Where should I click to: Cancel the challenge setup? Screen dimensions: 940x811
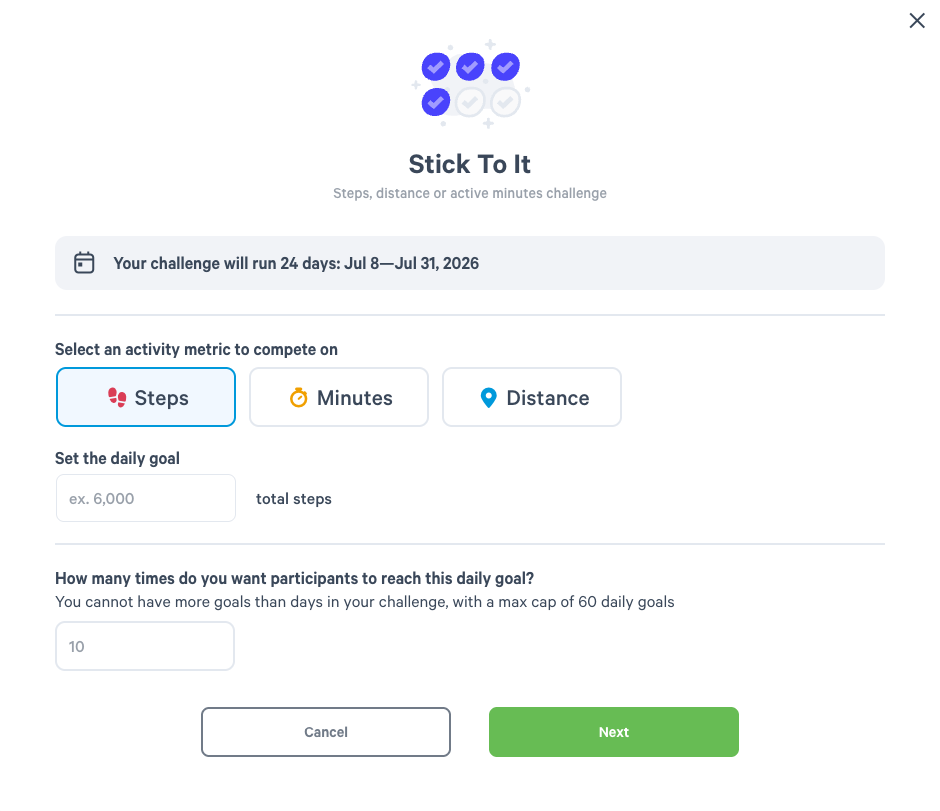point(326,732)
